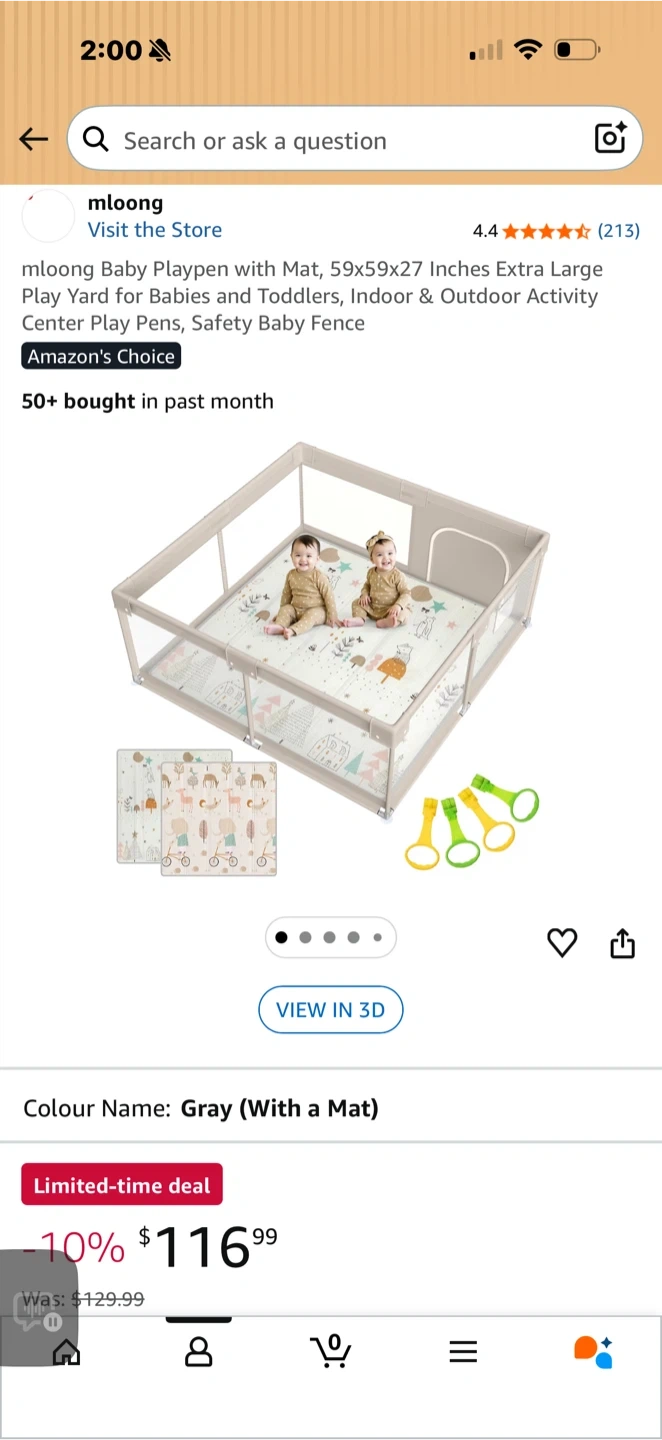The width and height of the screenshot is (662, 1440).
Task: Open Rufus AI assistant icon
Action: (x=593, y=1351)
